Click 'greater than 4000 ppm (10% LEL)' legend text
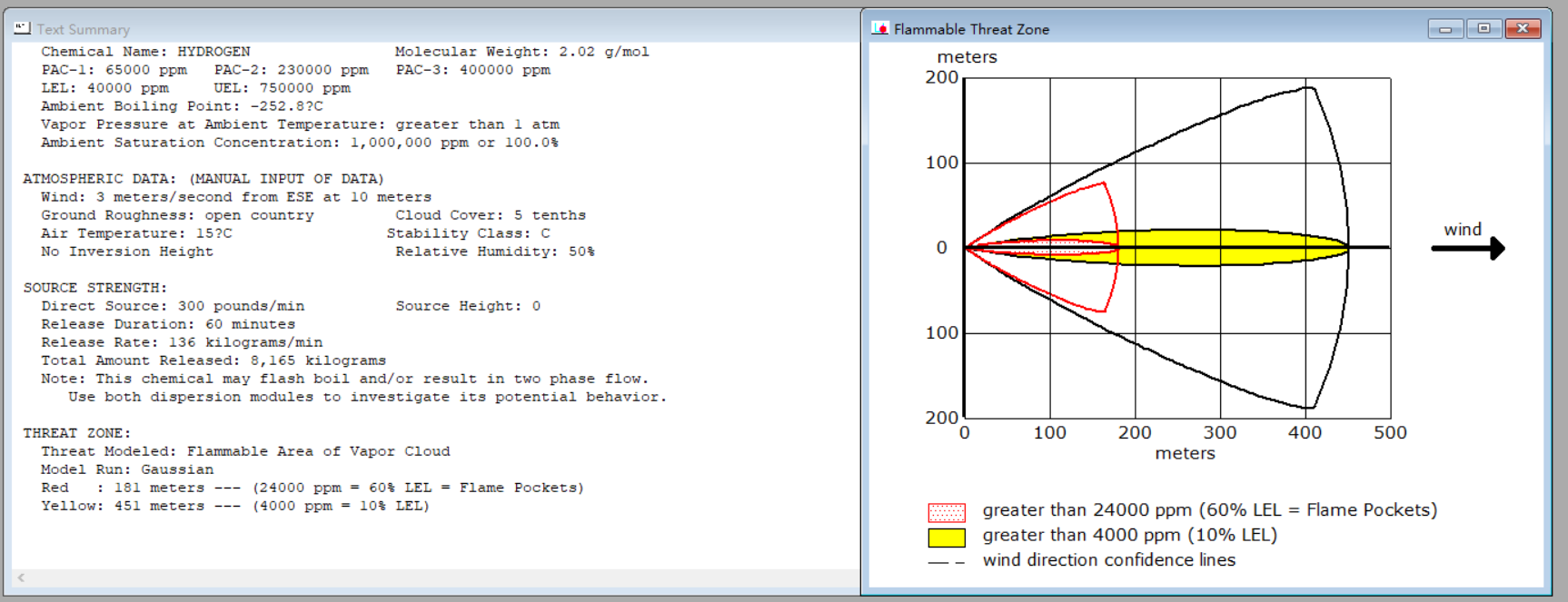 pyautogui.click(x=1130, y=536)
